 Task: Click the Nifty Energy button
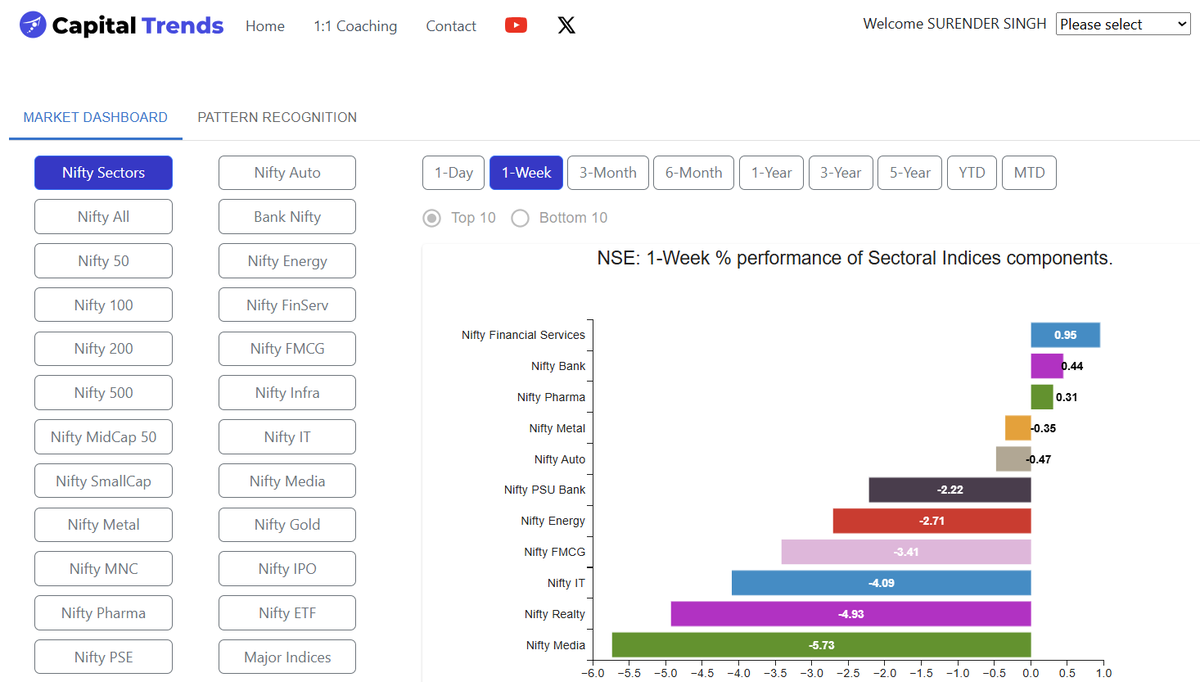coord(287,261)
